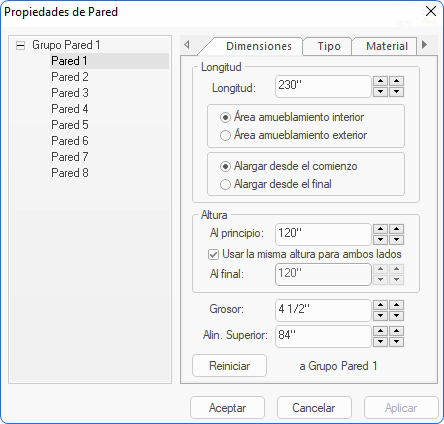444x424 pixels.
Task: Decrease Alin. Superior with first down arrow
Action: (x=380, y=342)
